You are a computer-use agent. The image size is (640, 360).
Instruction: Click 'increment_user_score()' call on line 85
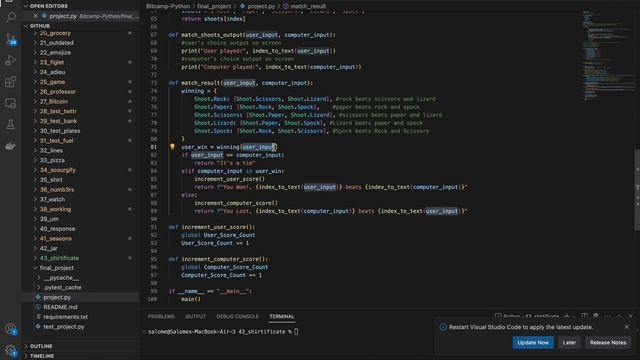pos(229,179)
